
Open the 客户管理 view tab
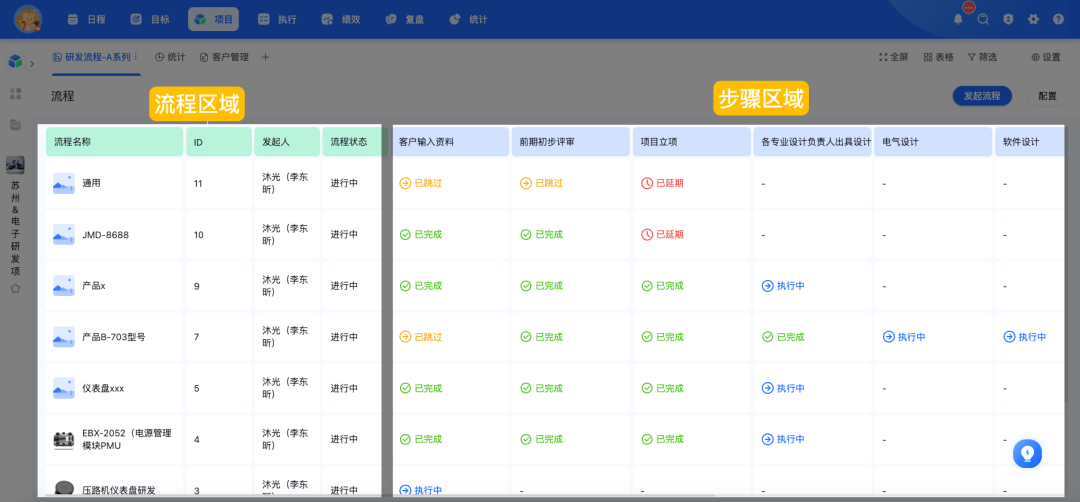coord(224,57)
